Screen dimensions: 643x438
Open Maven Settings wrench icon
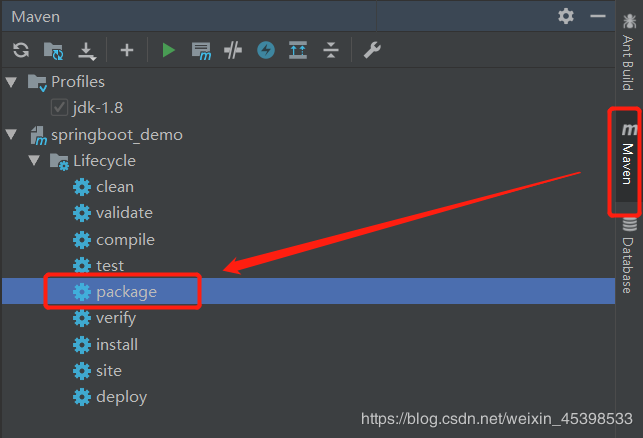(x=372, y=50)
